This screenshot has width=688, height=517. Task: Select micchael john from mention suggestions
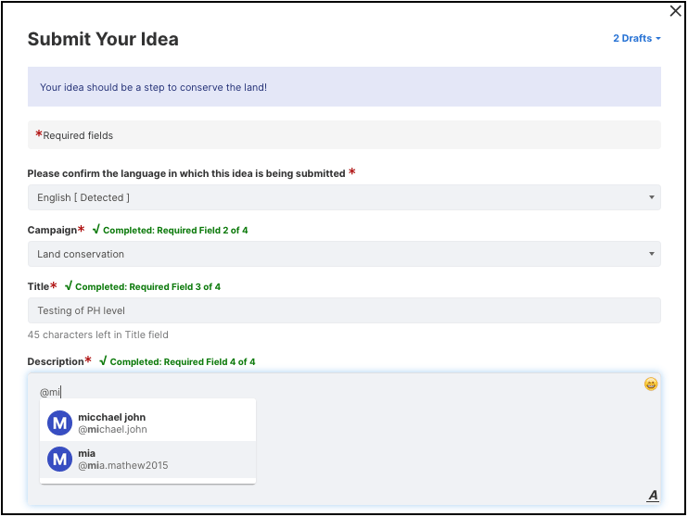148,423
